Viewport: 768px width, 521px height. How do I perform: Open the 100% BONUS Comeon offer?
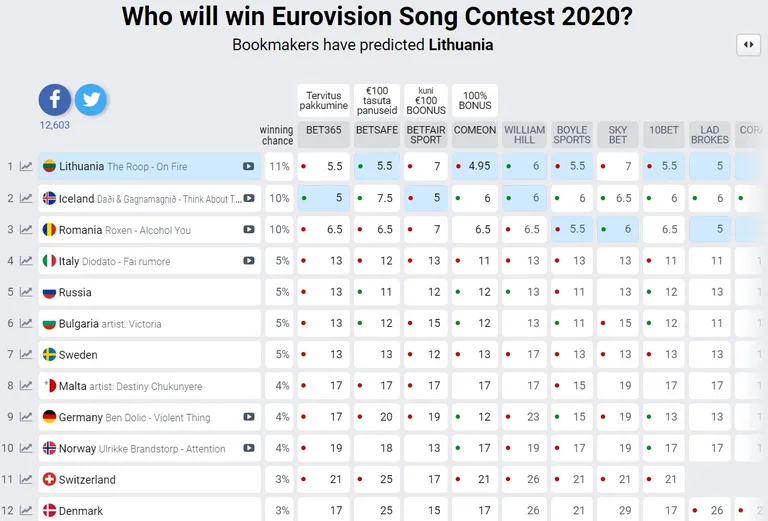tap(475, 100)
